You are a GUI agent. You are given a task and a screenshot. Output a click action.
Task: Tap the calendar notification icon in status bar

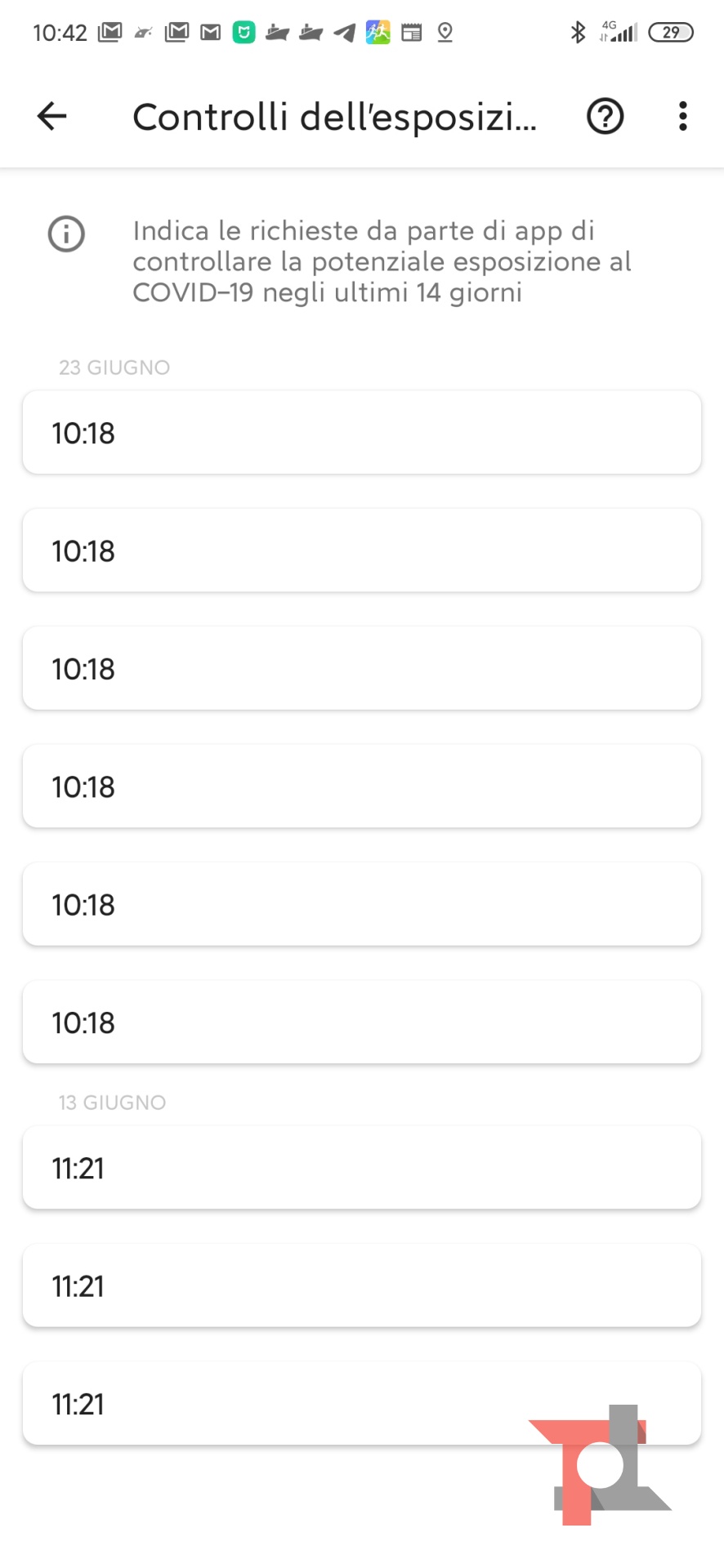point(412,33)
